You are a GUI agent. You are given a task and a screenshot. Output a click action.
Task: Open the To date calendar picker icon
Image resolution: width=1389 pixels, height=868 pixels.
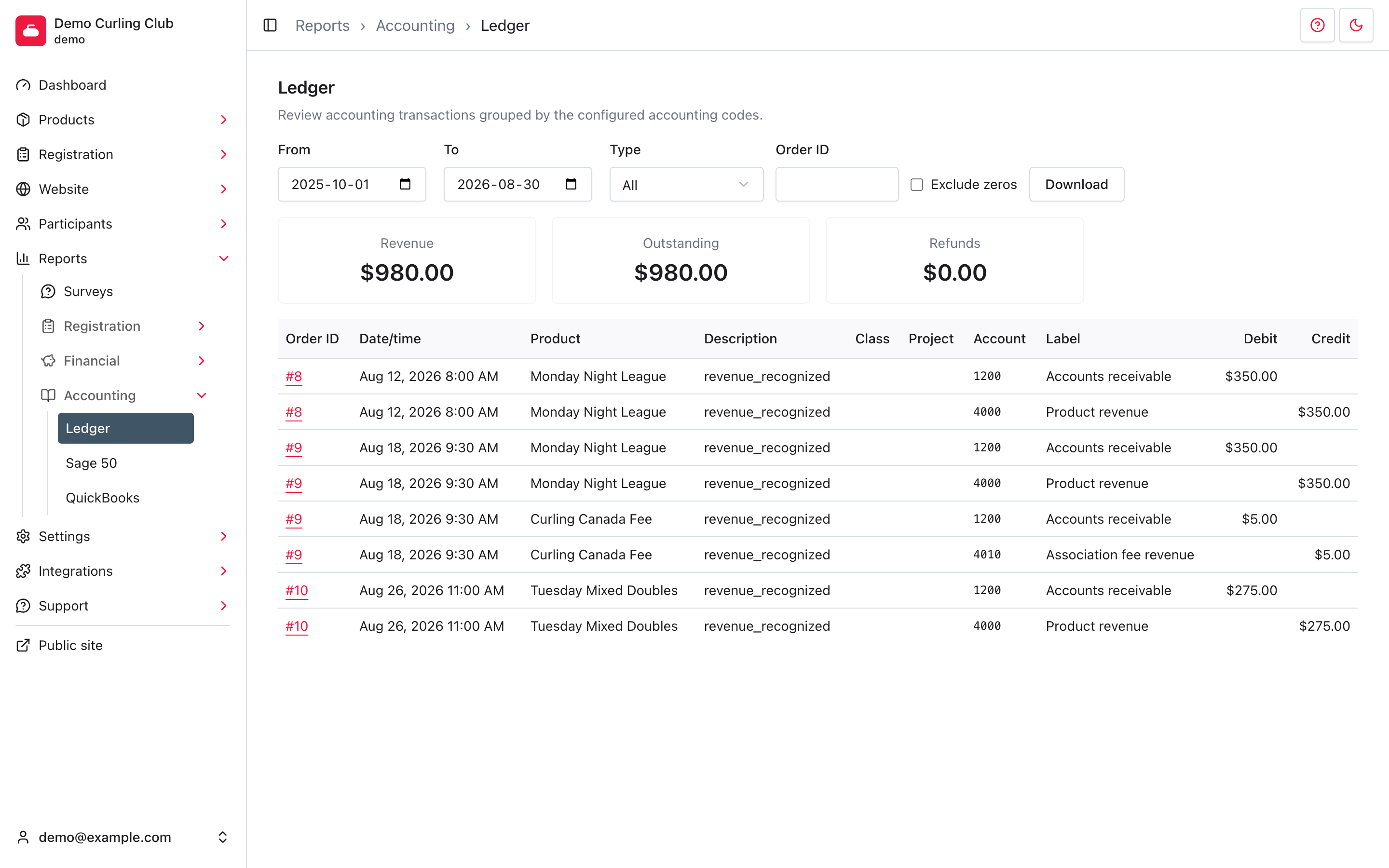click(571, 184)
